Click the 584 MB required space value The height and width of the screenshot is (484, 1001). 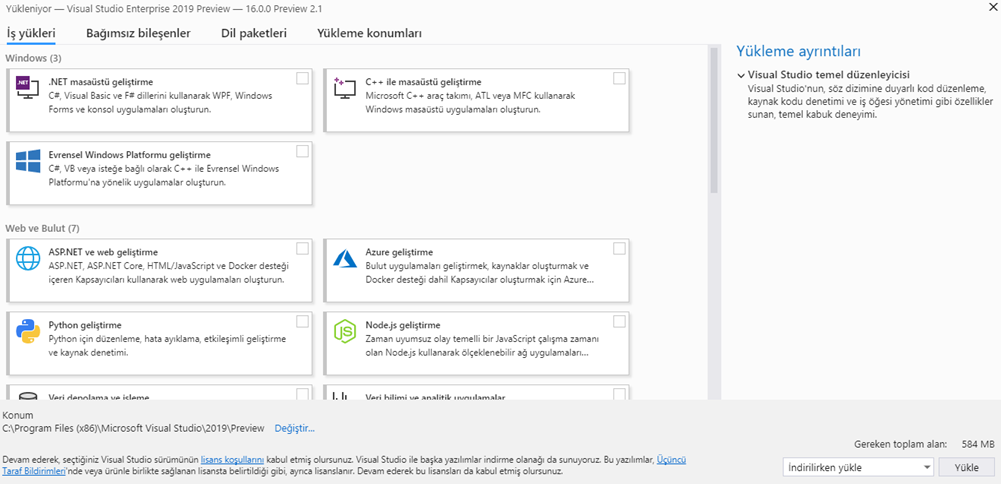click(977, 444)
